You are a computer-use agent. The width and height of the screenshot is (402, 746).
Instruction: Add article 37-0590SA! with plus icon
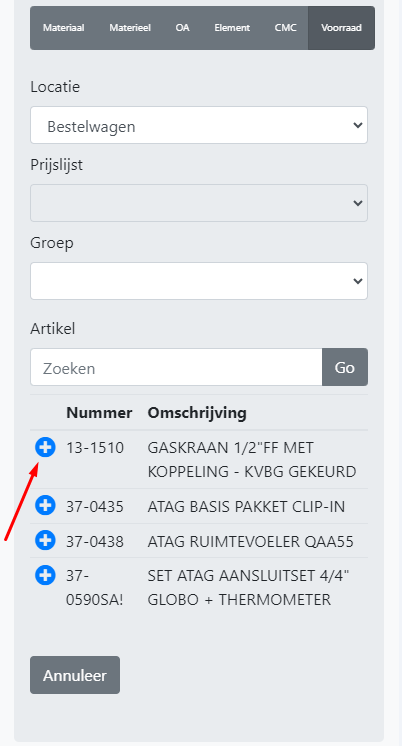(x=45, y=575)
